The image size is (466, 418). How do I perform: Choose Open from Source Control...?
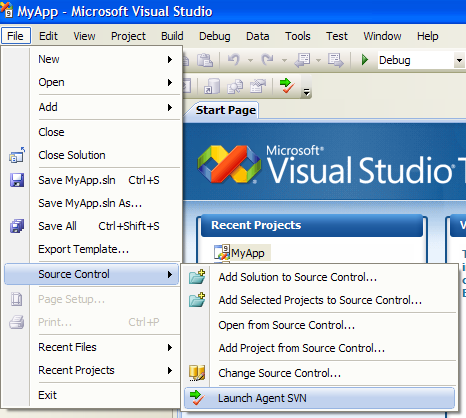click(319, 325)
